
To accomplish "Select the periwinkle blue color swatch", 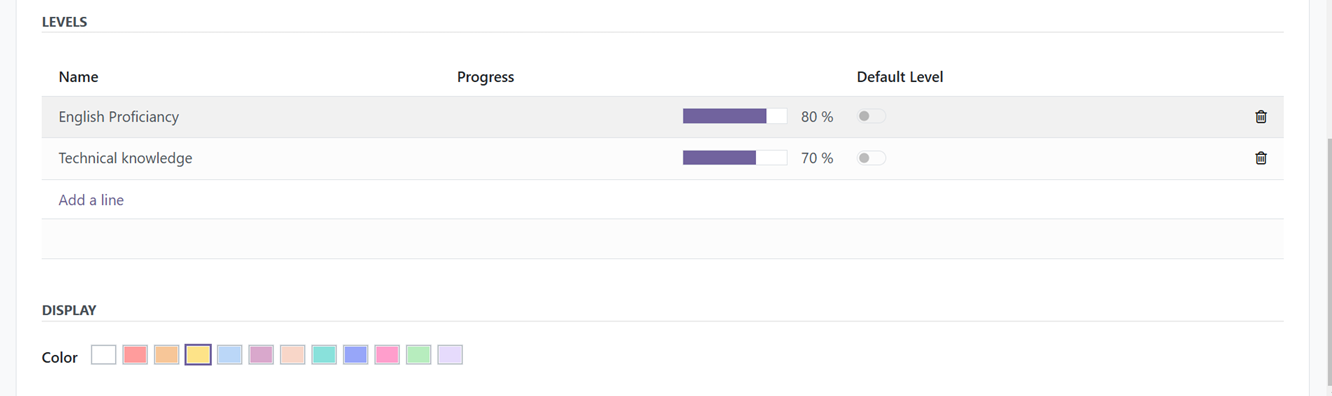I will [x=356, y=355].
